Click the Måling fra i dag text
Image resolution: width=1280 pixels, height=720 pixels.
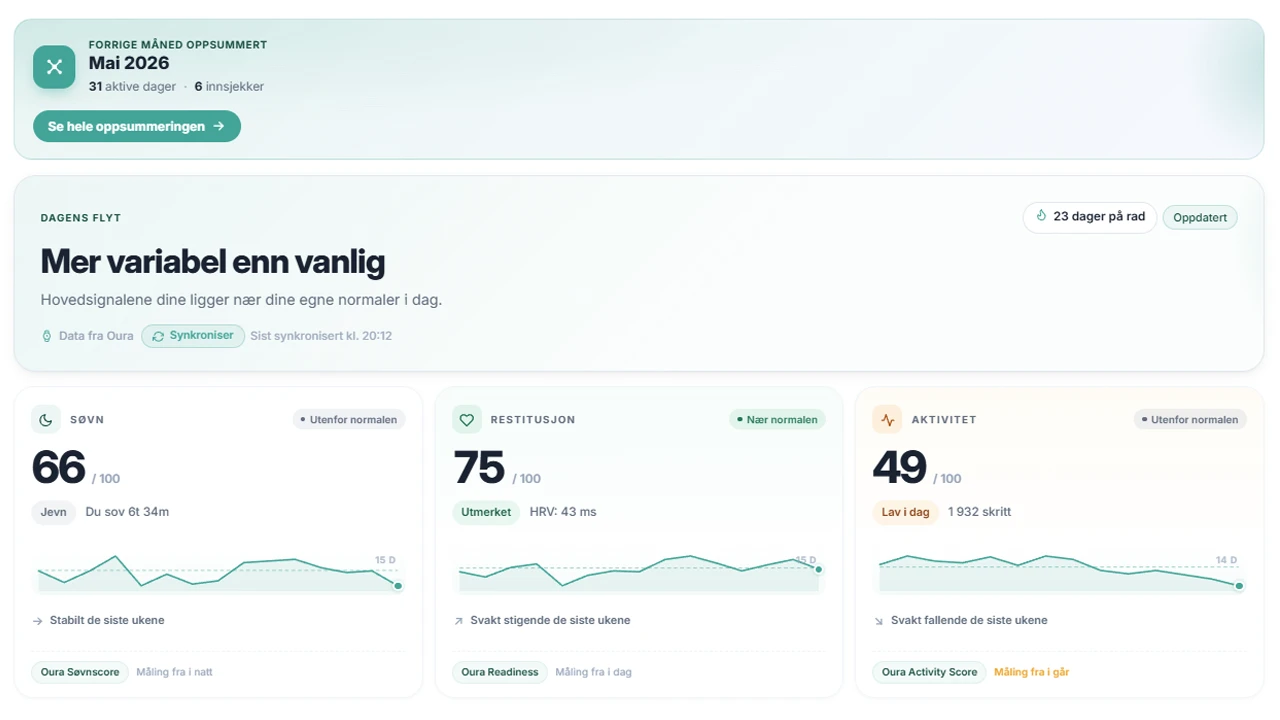(594, 672)
